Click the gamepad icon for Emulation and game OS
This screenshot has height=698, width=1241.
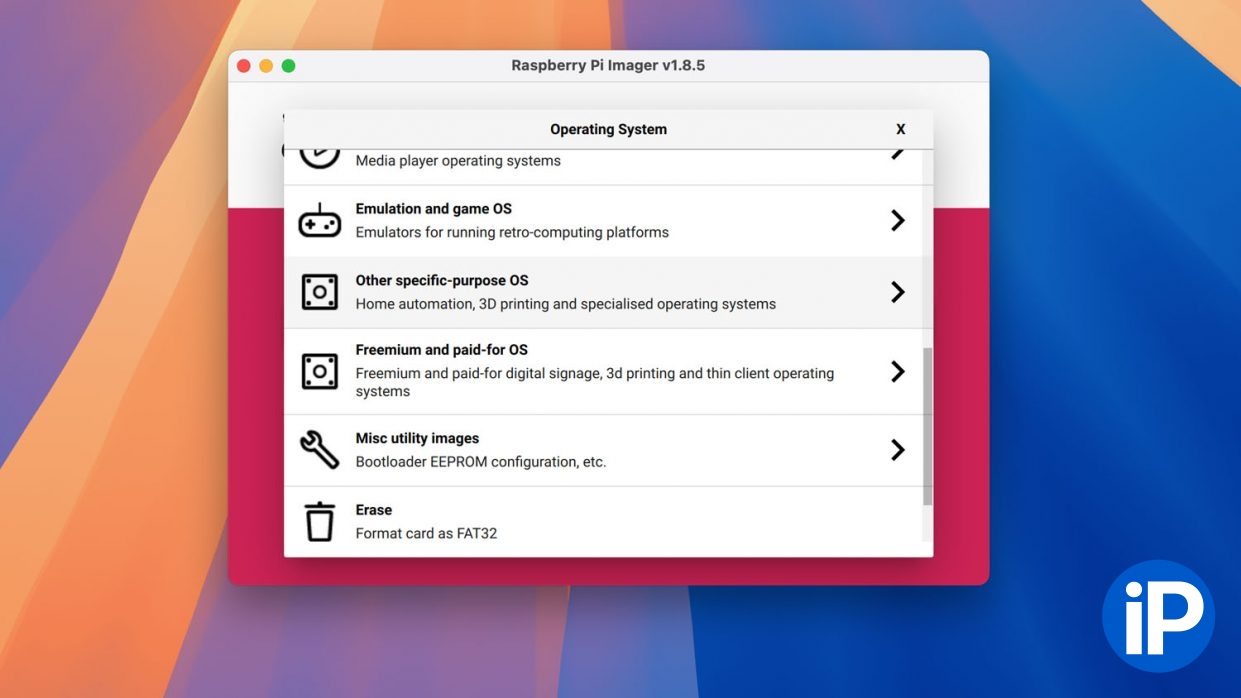click(x=320, y=221)
